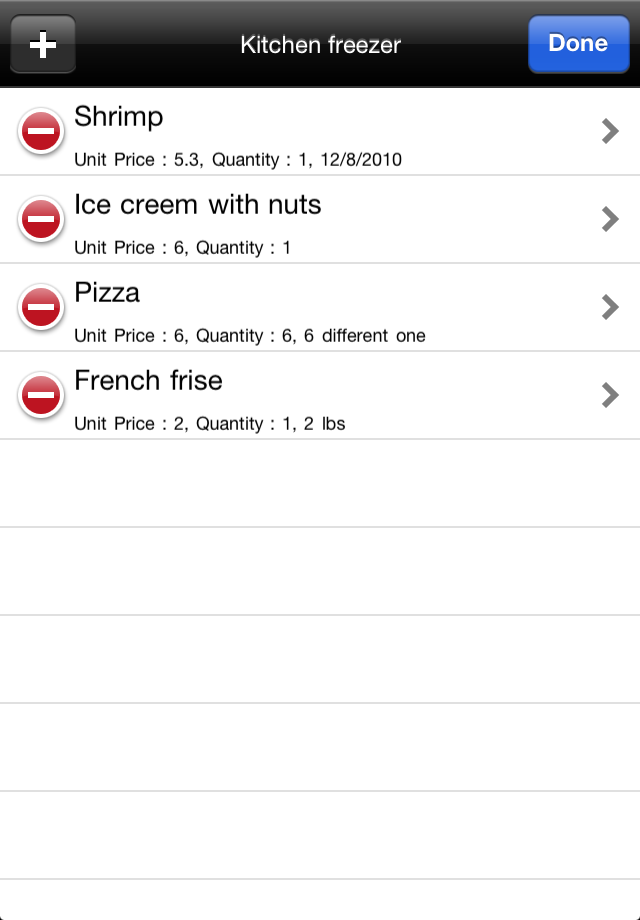Tap Pizza's '6 different one' details line

coord(249,336)
